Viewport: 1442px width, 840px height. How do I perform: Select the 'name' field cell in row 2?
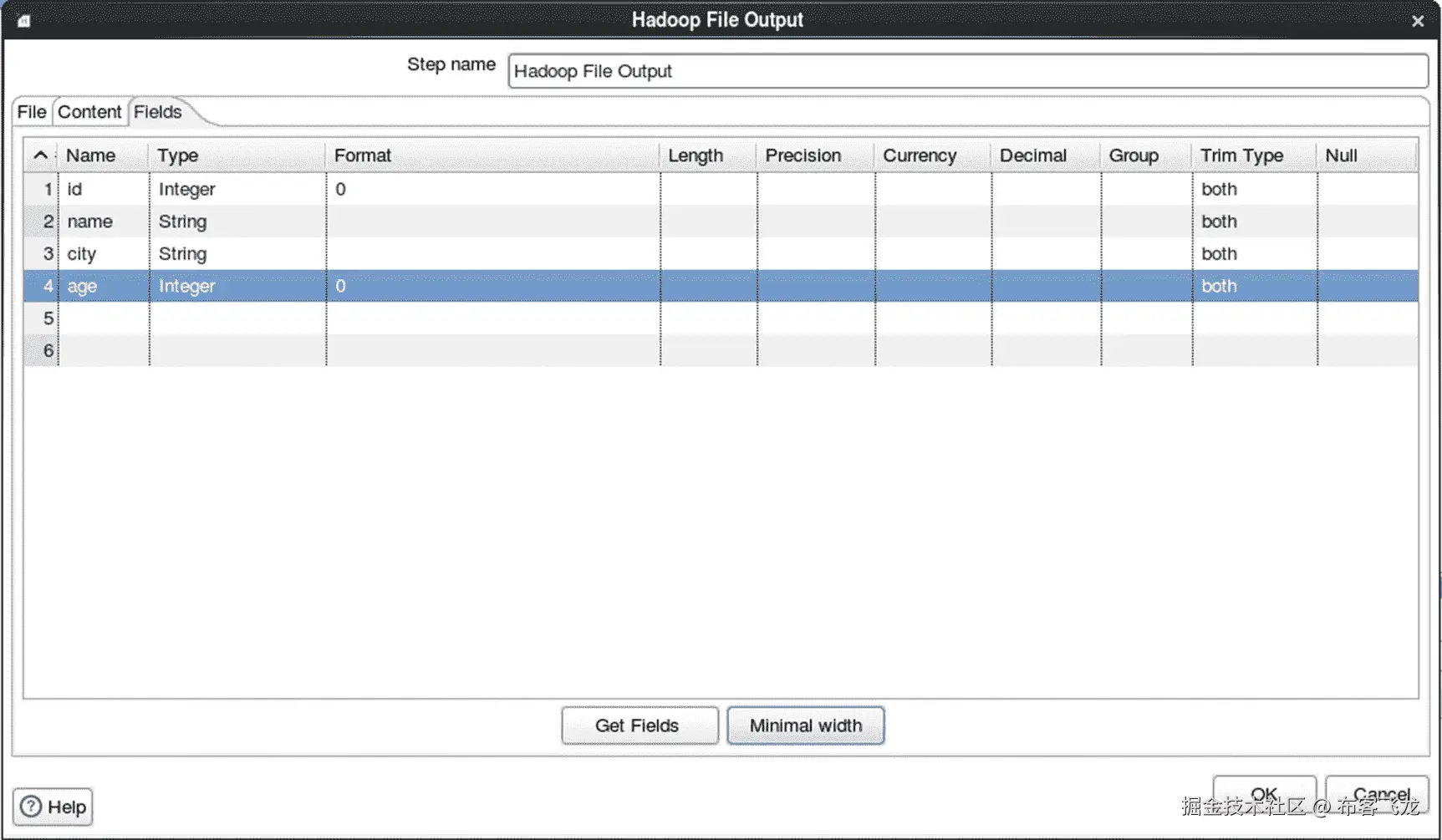coord(104,221)
